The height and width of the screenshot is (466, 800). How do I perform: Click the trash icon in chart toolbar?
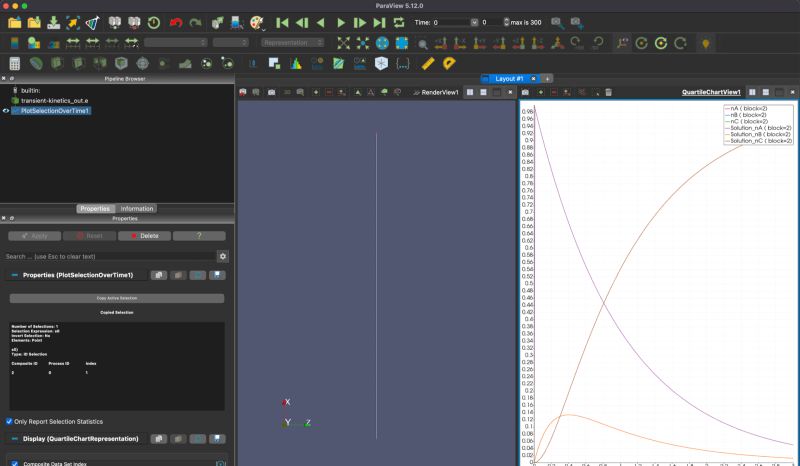pos(608,92)
